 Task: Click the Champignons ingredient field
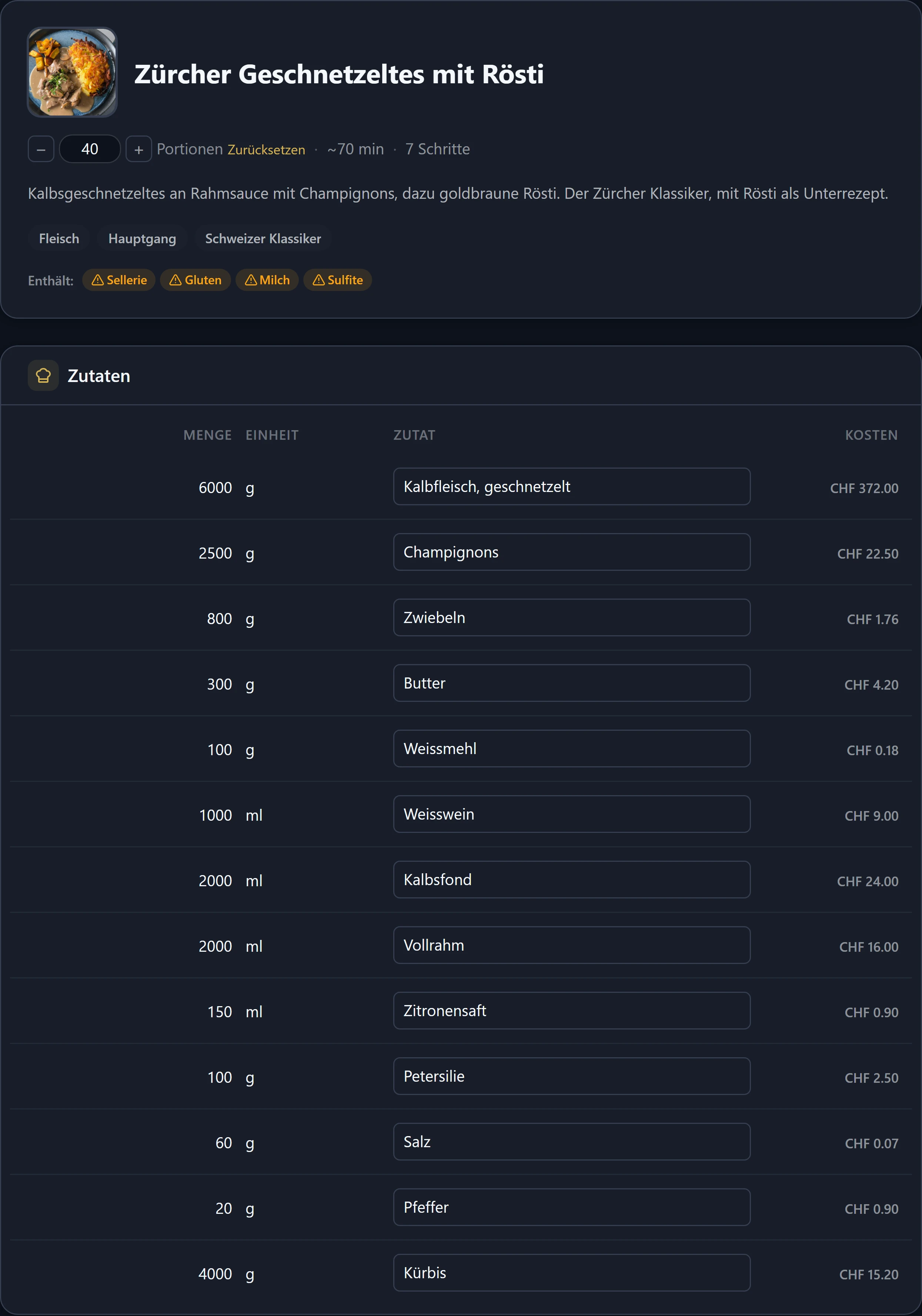click(572, 552)
